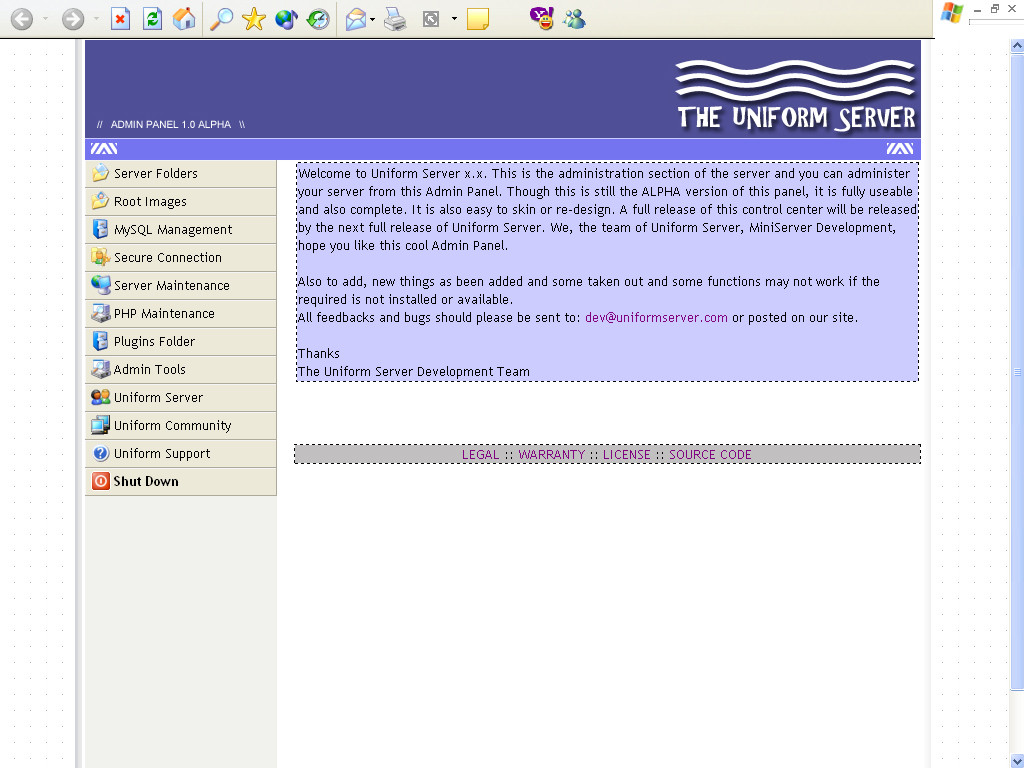Open Root Images in the sidebar
The image size is (1024, 768).
click(181, 202)
